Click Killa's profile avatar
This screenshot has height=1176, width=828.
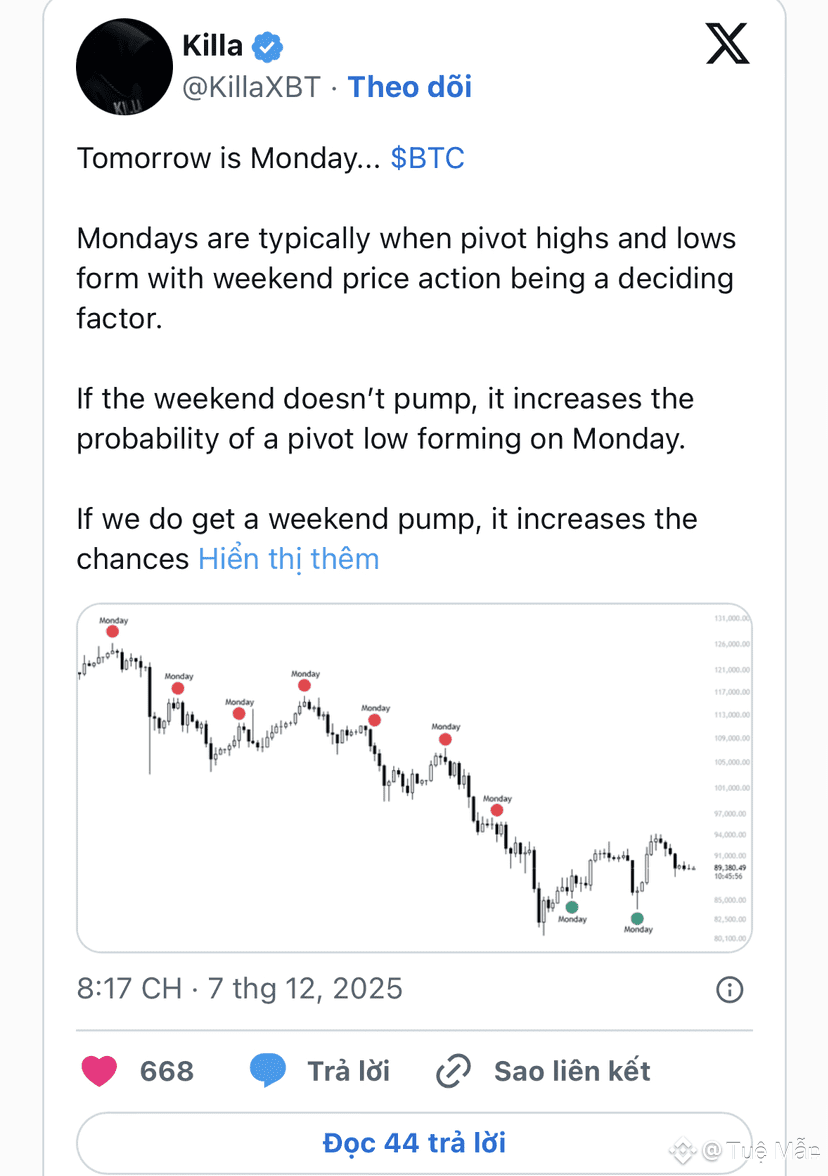[x=124, y=67]
